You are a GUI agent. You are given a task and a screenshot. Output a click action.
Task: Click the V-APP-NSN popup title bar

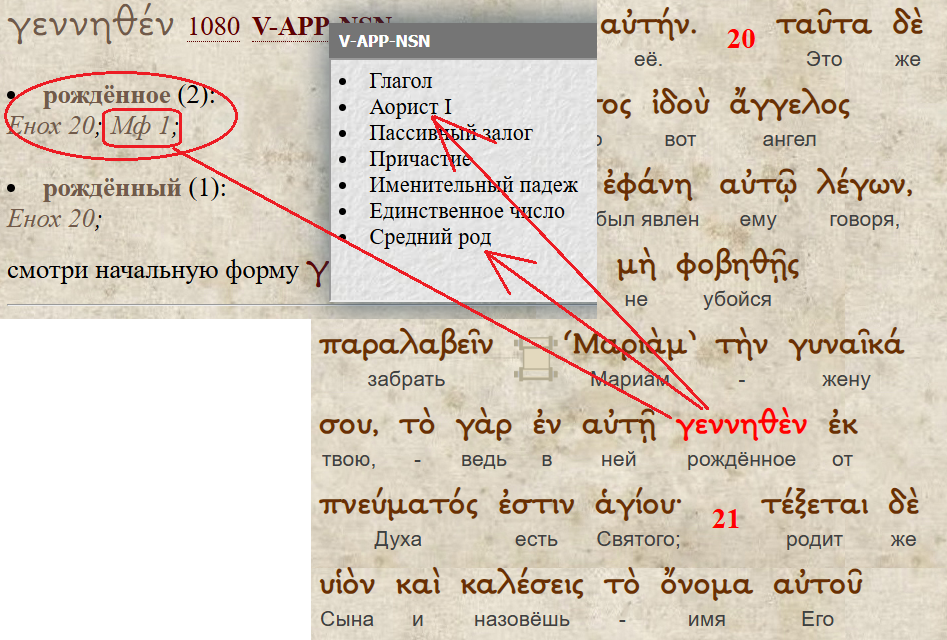pos(463,40)
